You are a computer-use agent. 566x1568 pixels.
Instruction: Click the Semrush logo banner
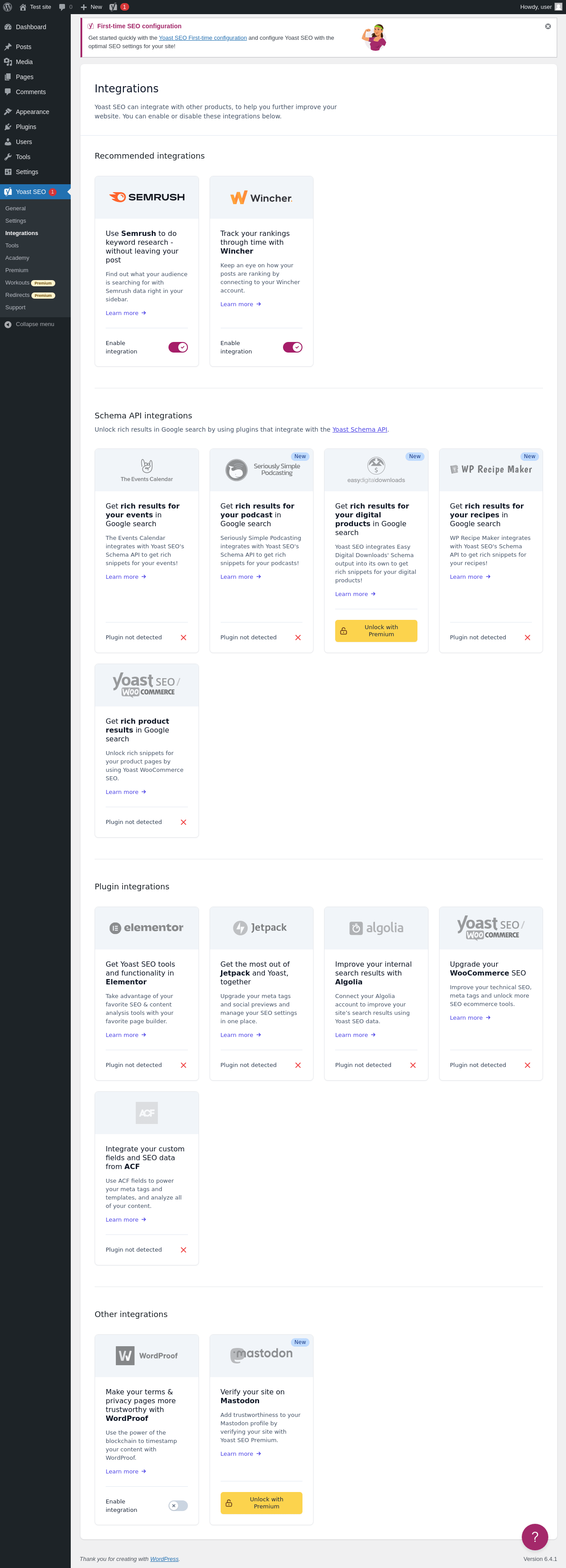[x=147, y=197]
